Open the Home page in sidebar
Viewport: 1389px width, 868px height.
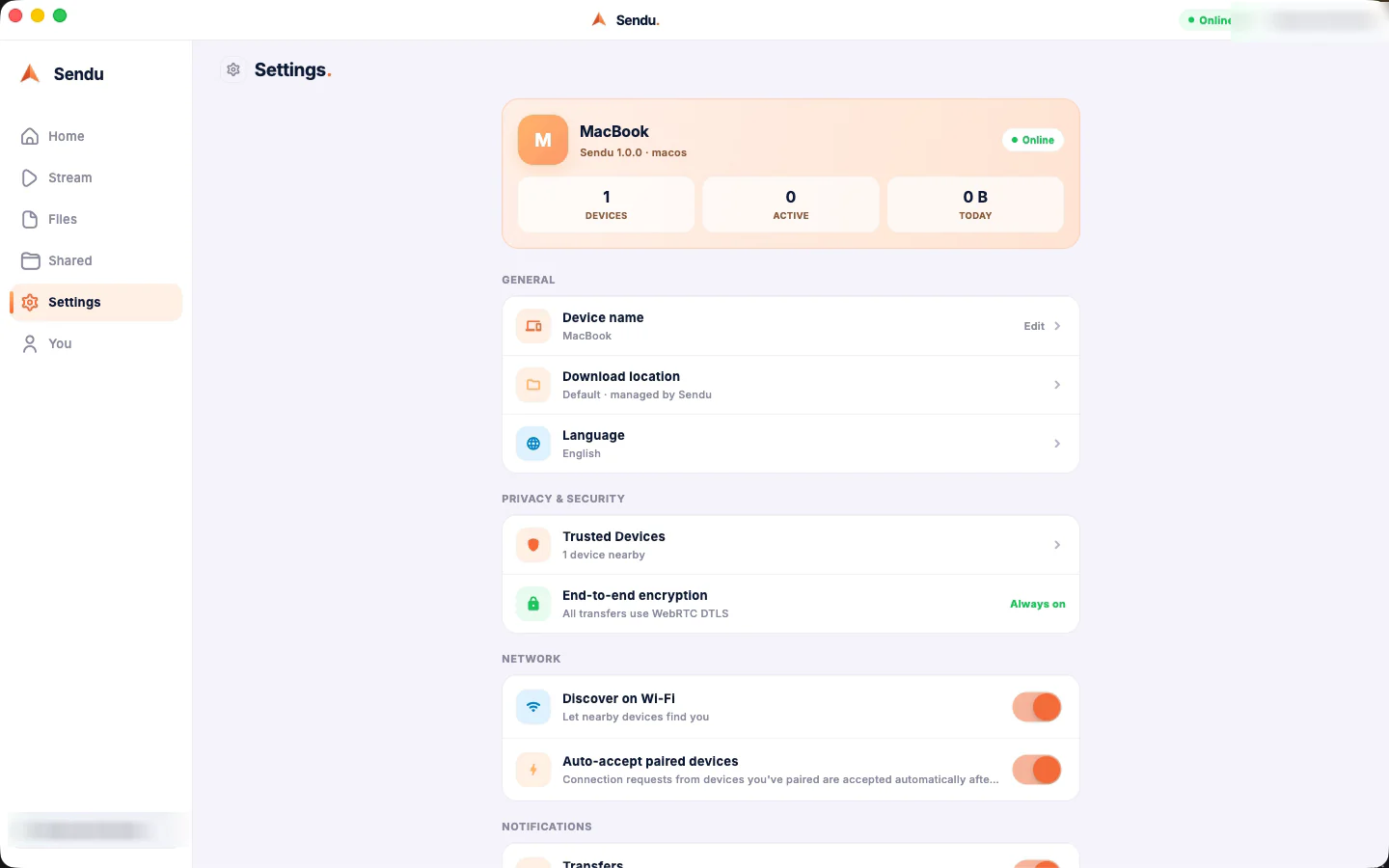coord(95,136)
